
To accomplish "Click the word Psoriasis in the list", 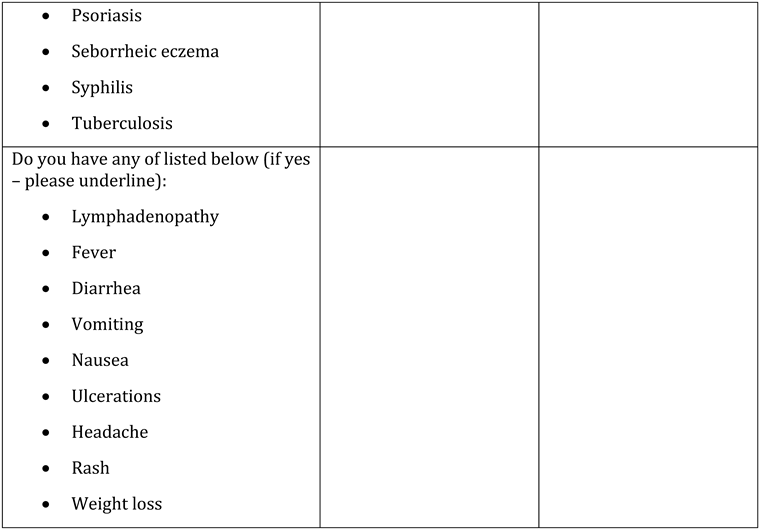I will [x=106, y=16].
